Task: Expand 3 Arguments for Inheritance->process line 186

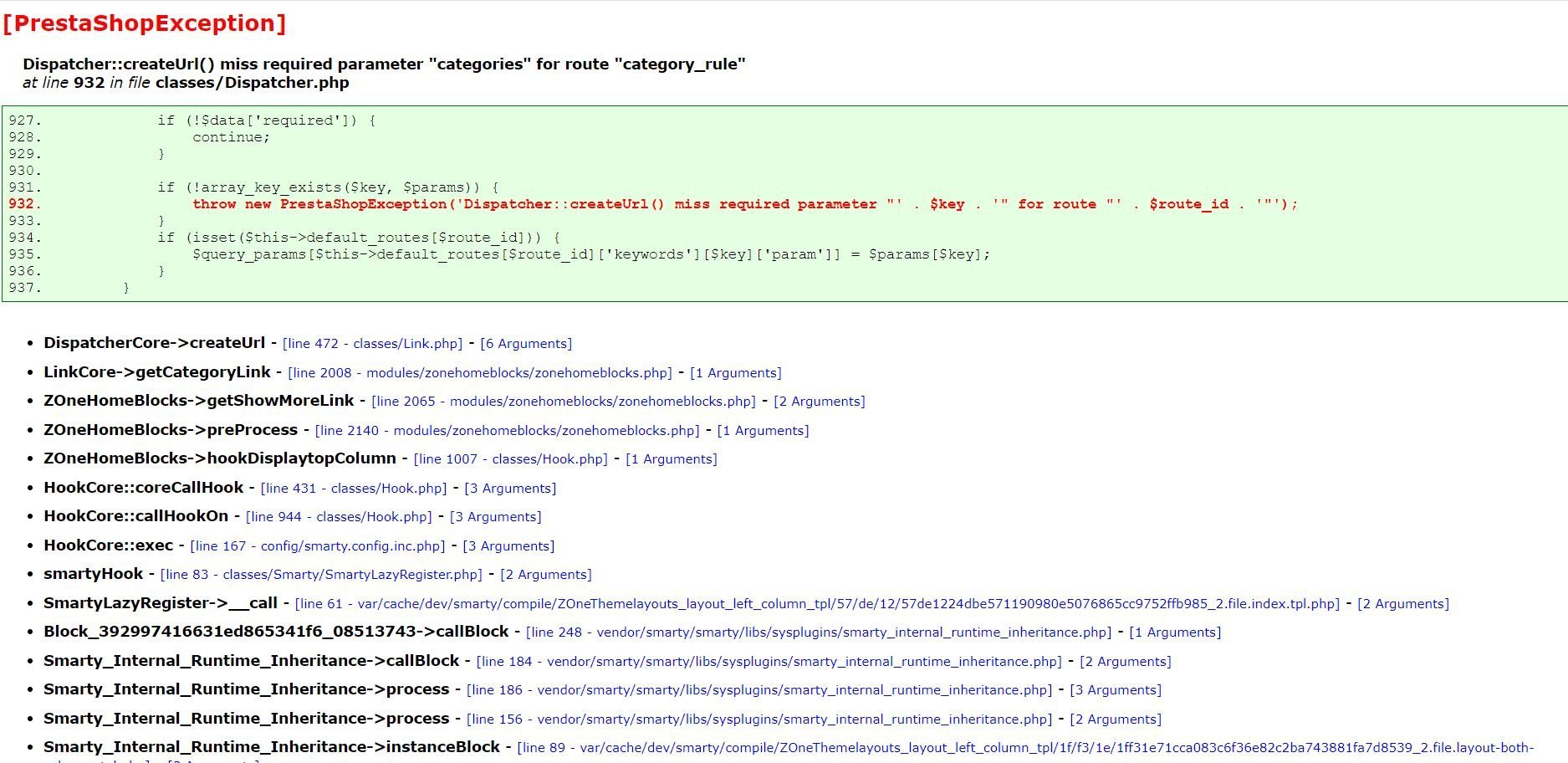Action: point(1116,690)
